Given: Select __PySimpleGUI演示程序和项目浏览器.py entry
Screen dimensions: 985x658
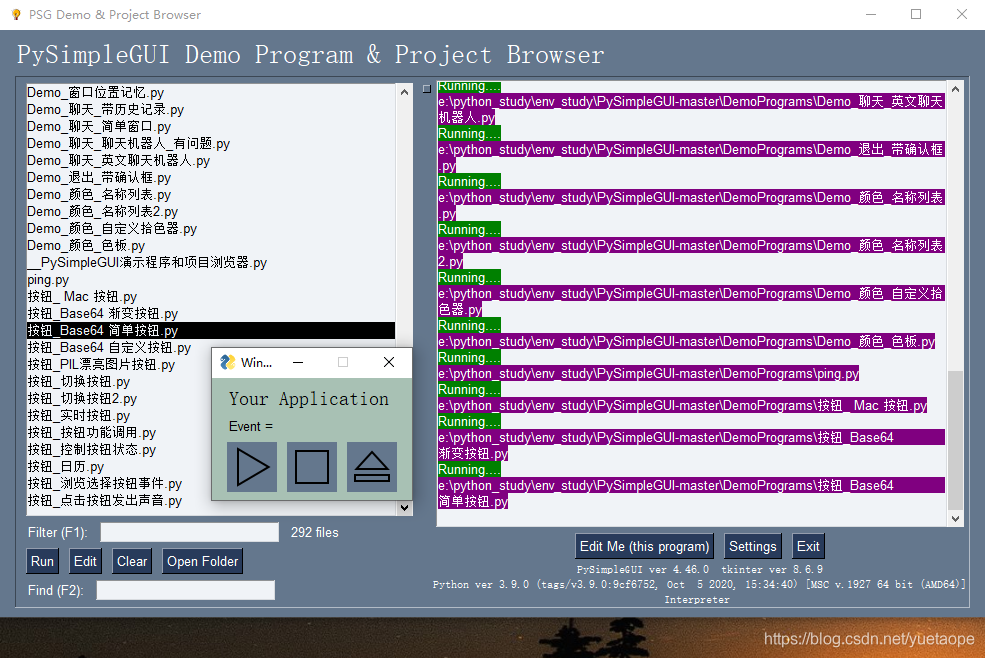Looking at the screenshot, I should (211, 262).
